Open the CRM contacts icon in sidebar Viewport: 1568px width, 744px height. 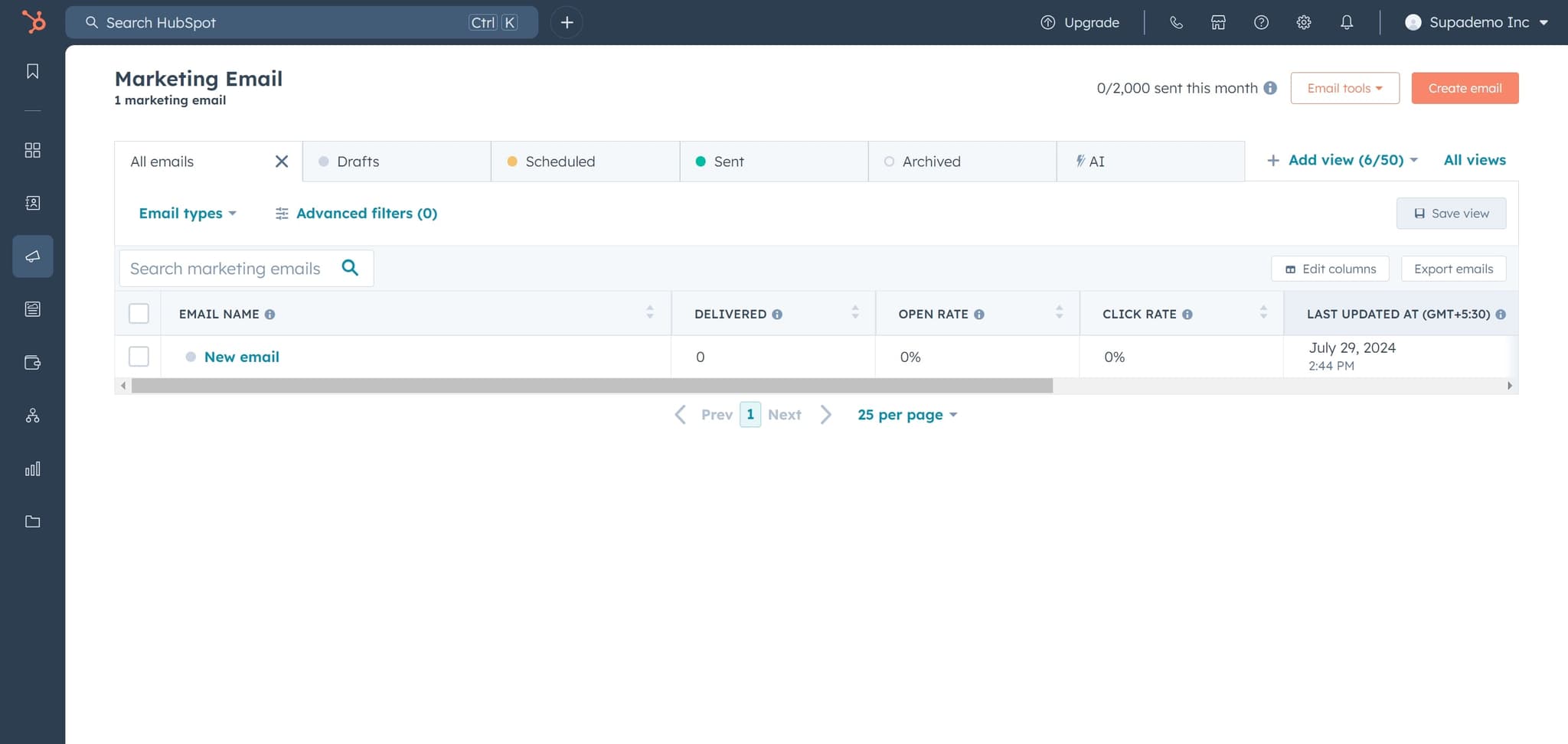[x=32, y=203]
